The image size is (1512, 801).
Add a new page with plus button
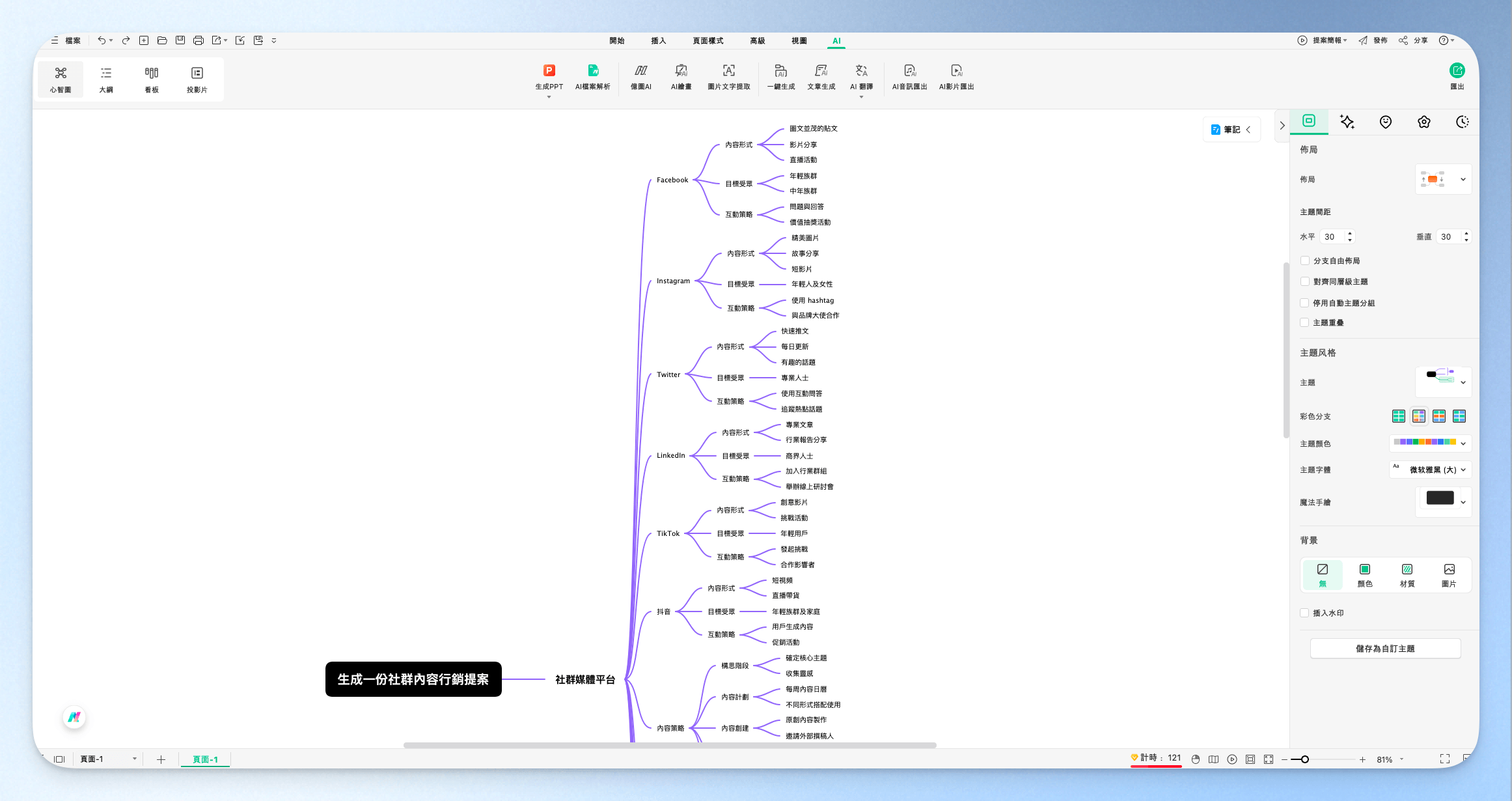[161, 759]
